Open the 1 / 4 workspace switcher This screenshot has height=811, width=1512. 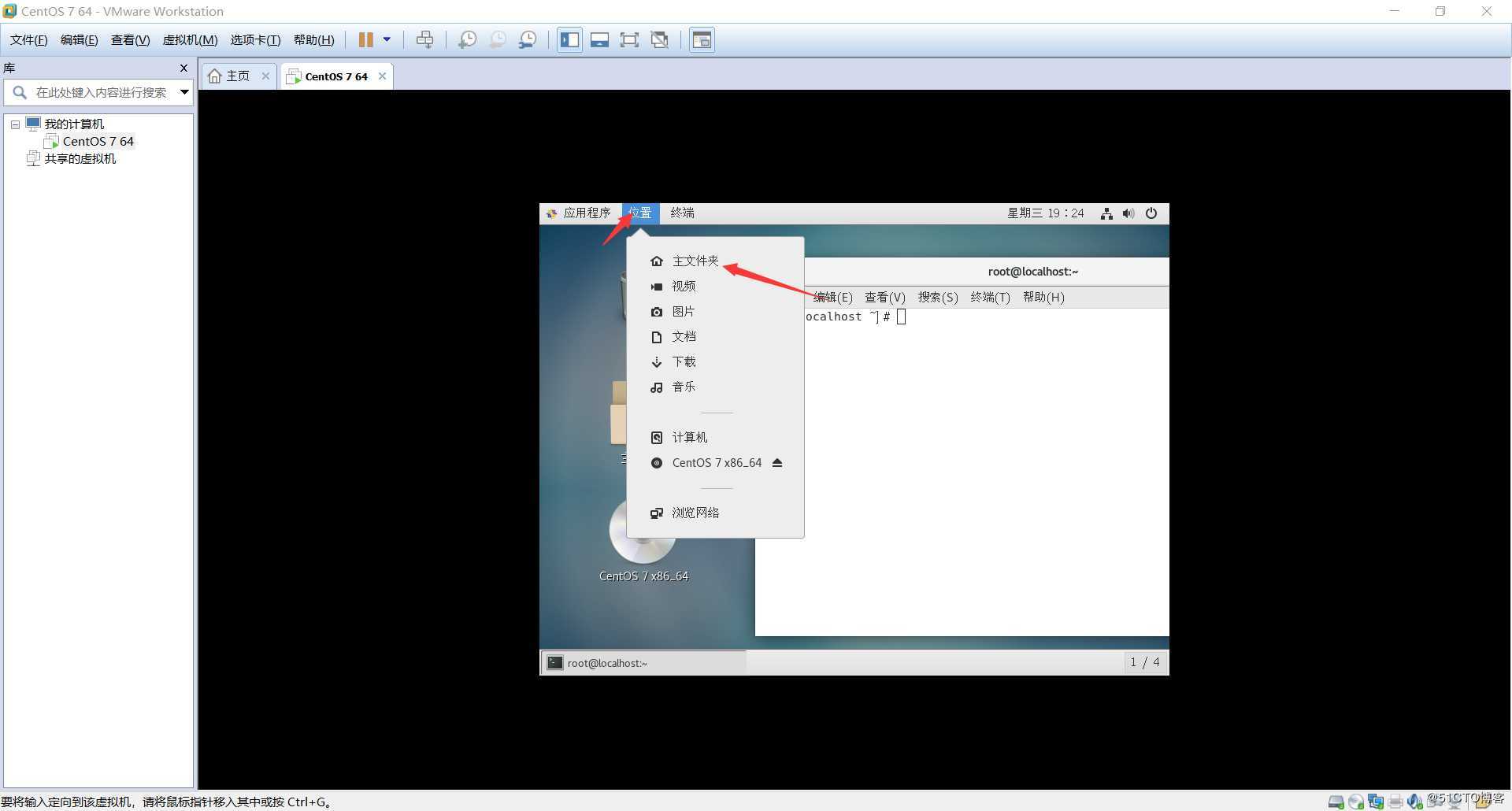(x=1144, y=662)
